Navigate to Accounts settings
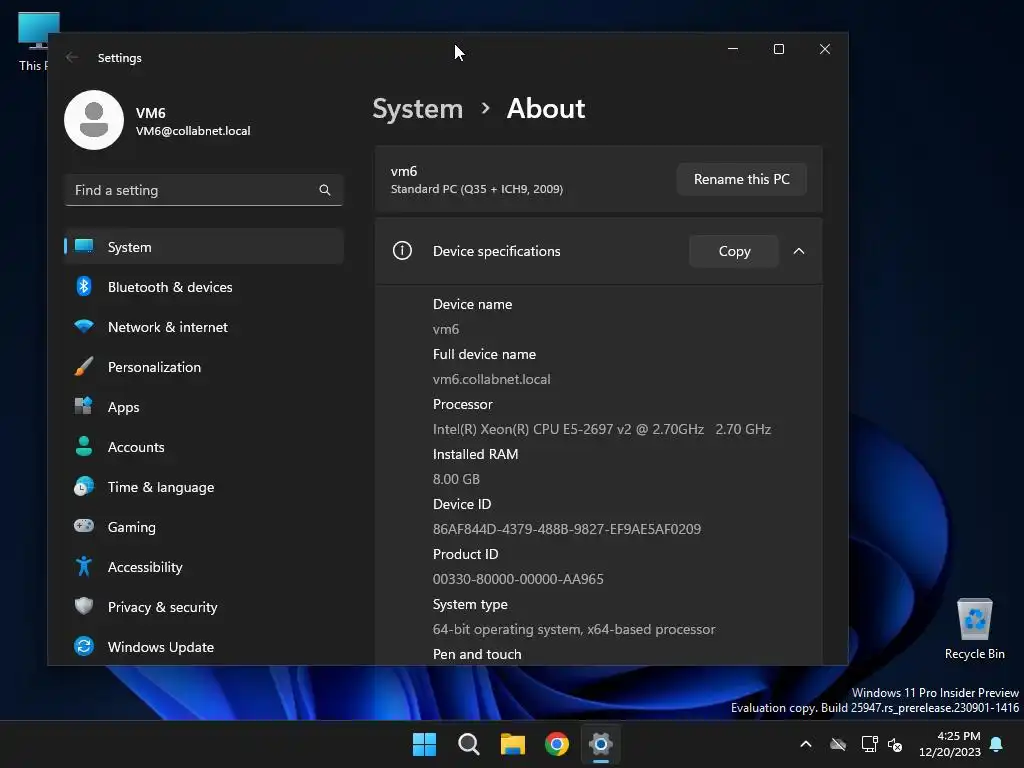The height and width of the screenshot is (768, 1024). [204, 447]
